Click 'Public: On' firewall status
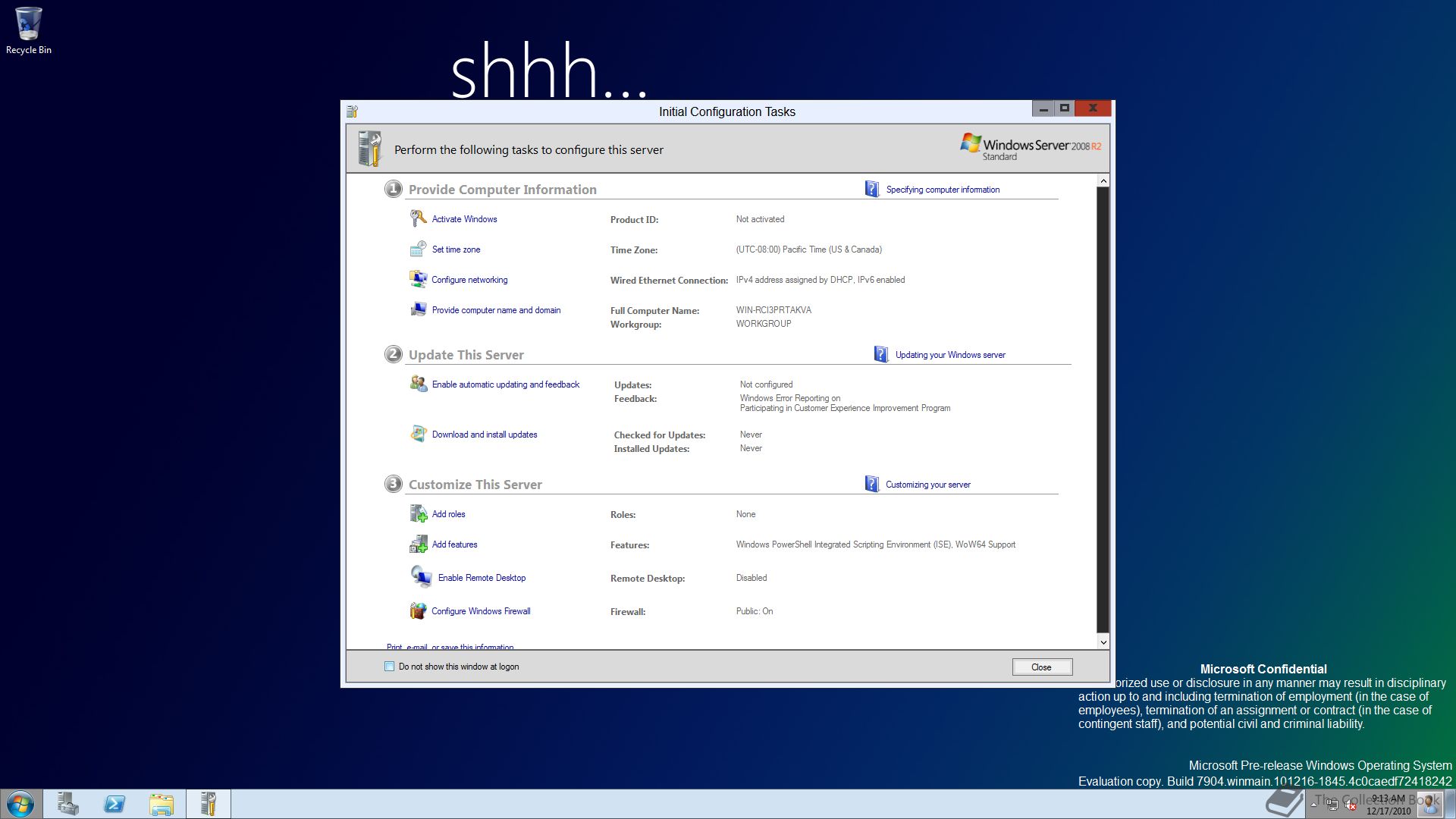 [754, 611]
